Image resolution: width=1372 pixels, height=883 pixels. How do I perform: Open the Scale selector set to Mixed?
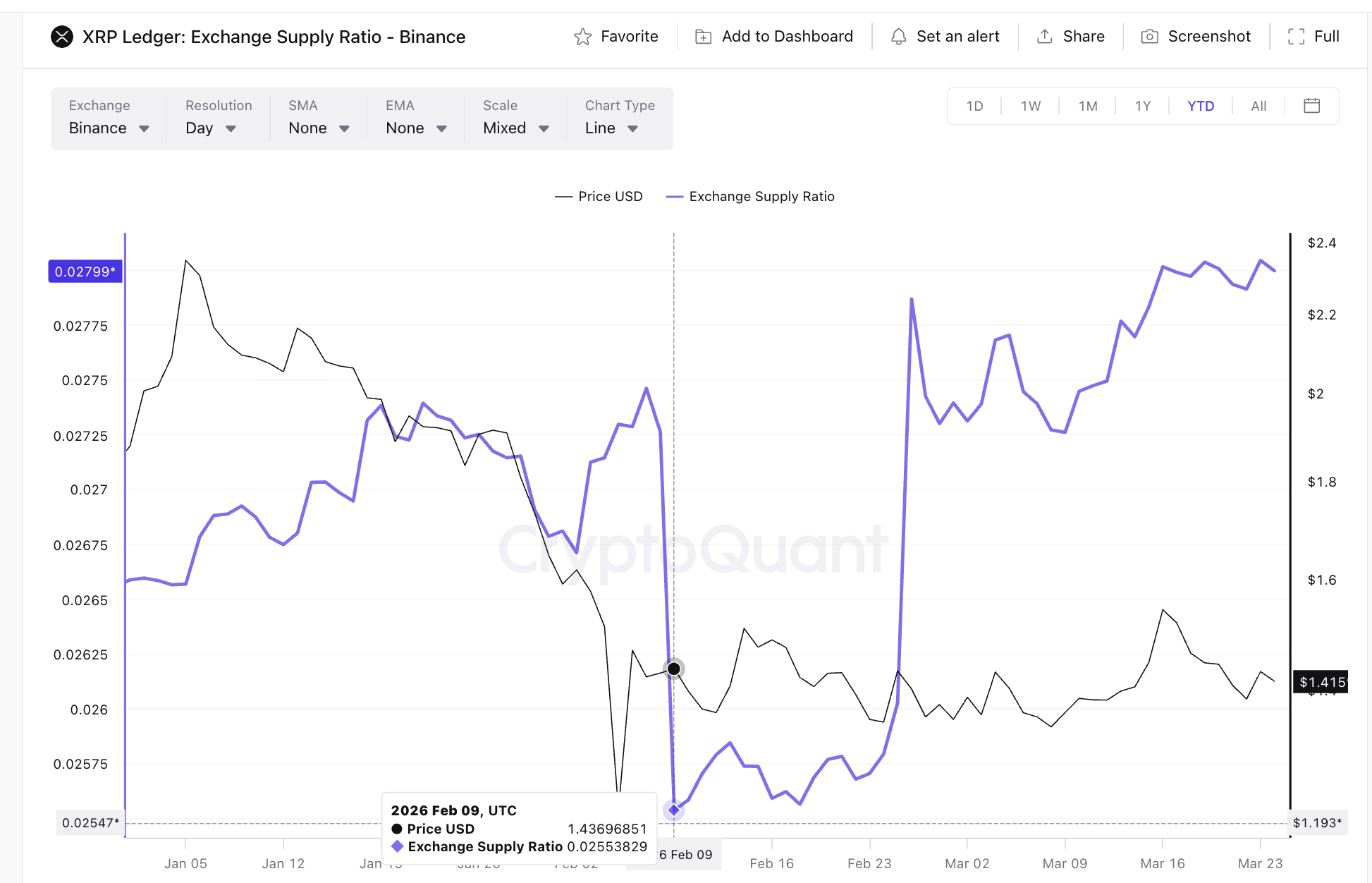(515, 128)
